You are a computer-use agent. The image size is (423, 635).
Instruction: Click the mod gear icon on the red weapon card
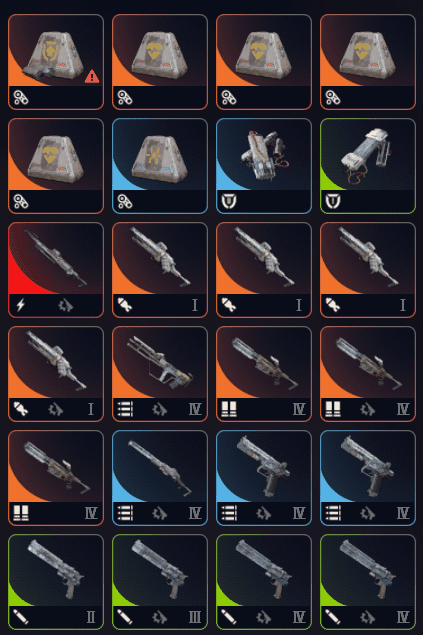66,305
